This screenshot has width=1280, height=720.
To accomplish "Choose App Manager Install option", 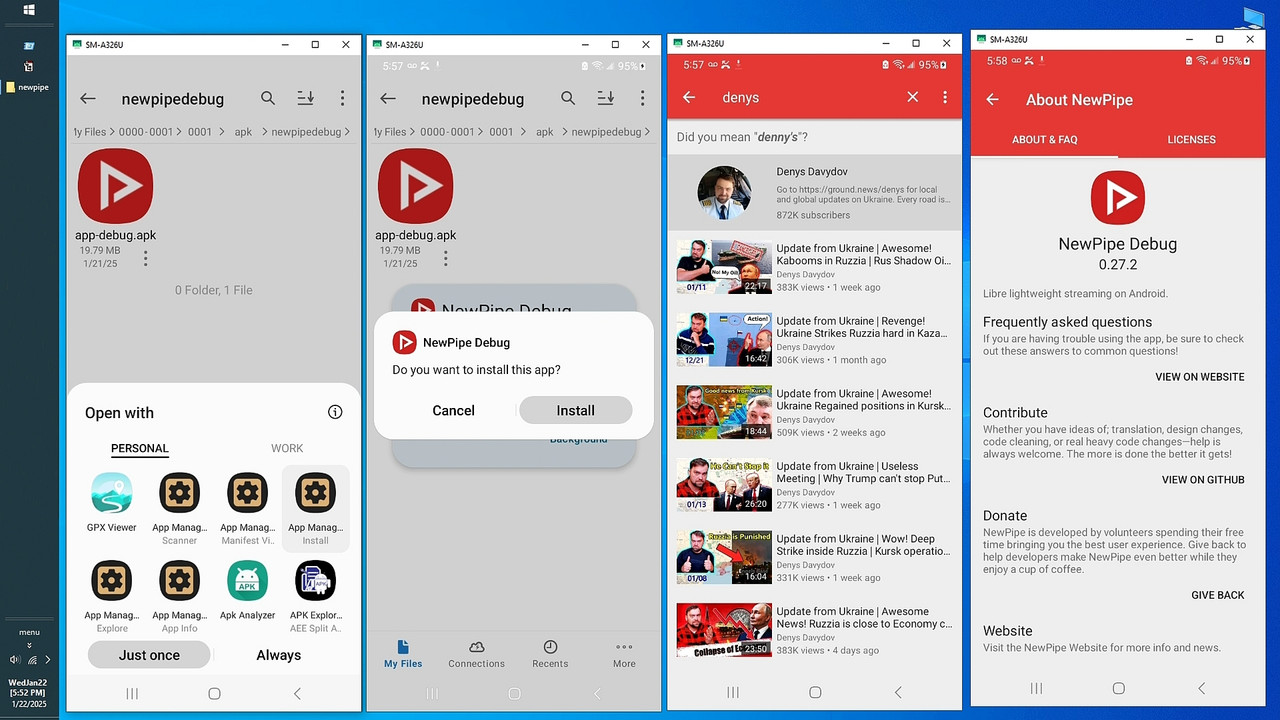I will click(x=315, y=509).
